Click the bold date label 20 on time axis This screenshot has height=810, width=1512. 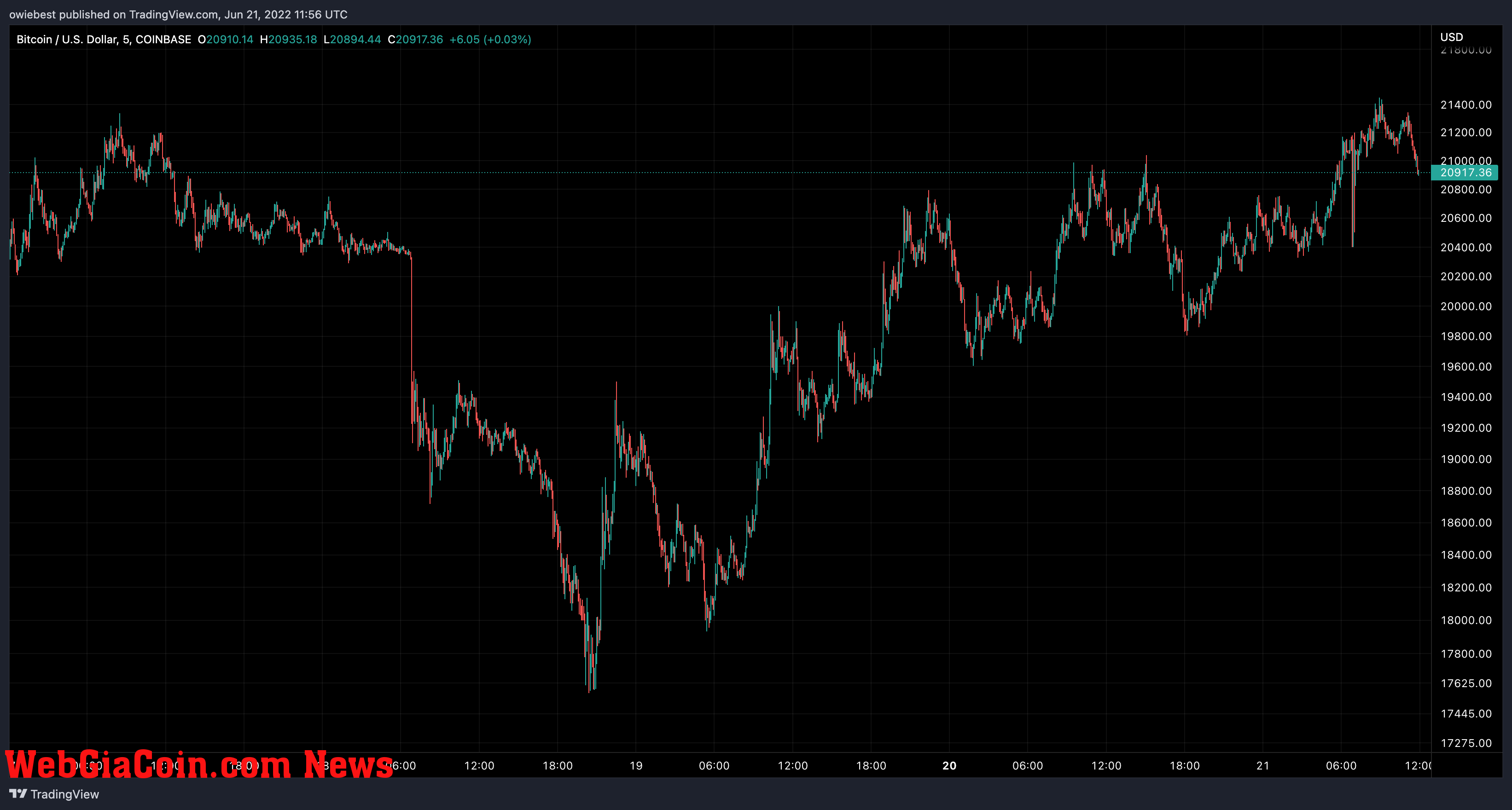pos(949,766)
